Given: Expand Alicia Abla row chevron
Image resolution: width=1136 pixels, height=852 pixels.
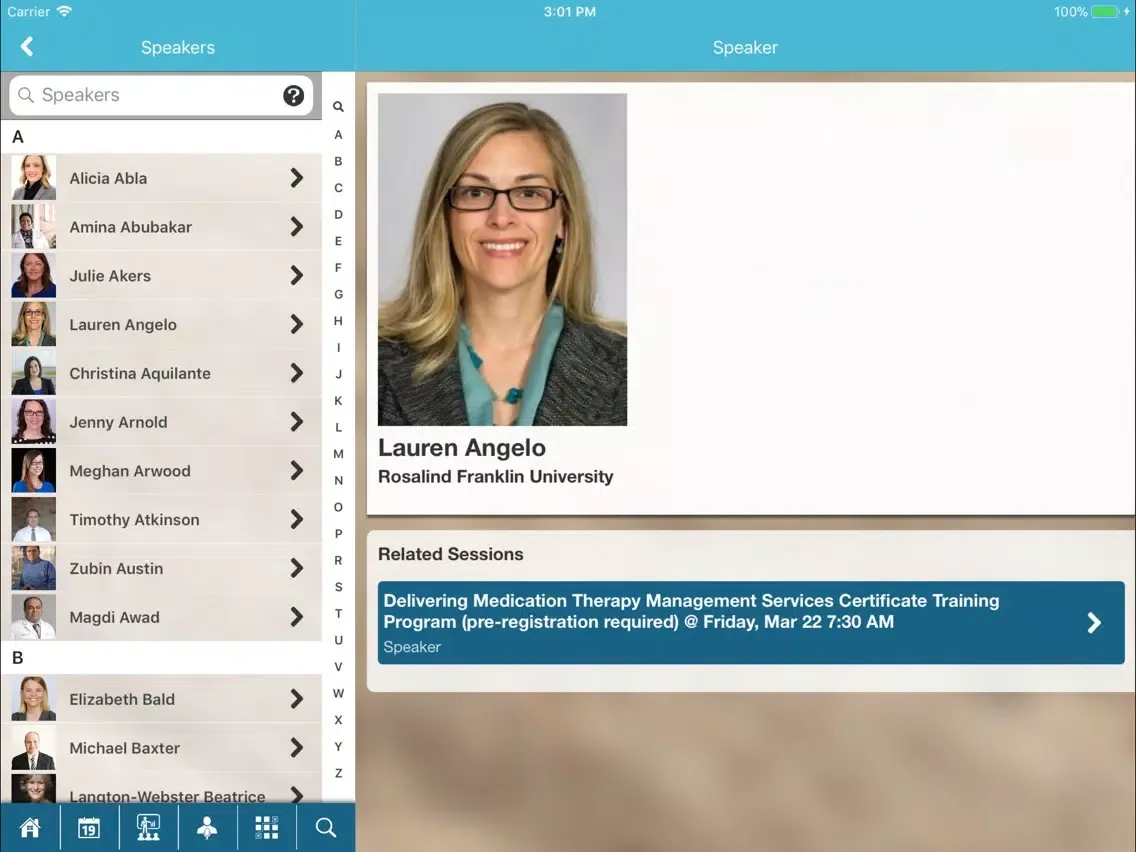Looking at the screenshot, I should coord(296,178).
